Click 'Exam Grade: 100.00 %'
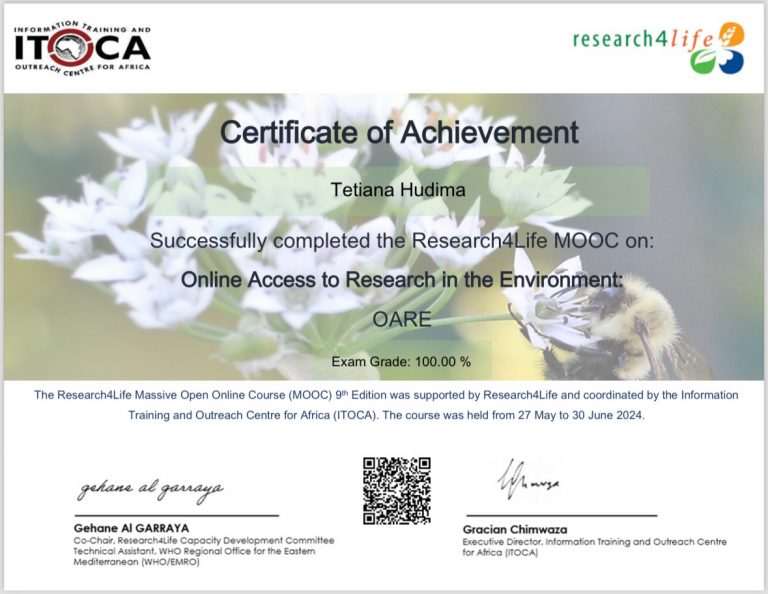Screen dimensions: 768x594 tap(401, 362)
